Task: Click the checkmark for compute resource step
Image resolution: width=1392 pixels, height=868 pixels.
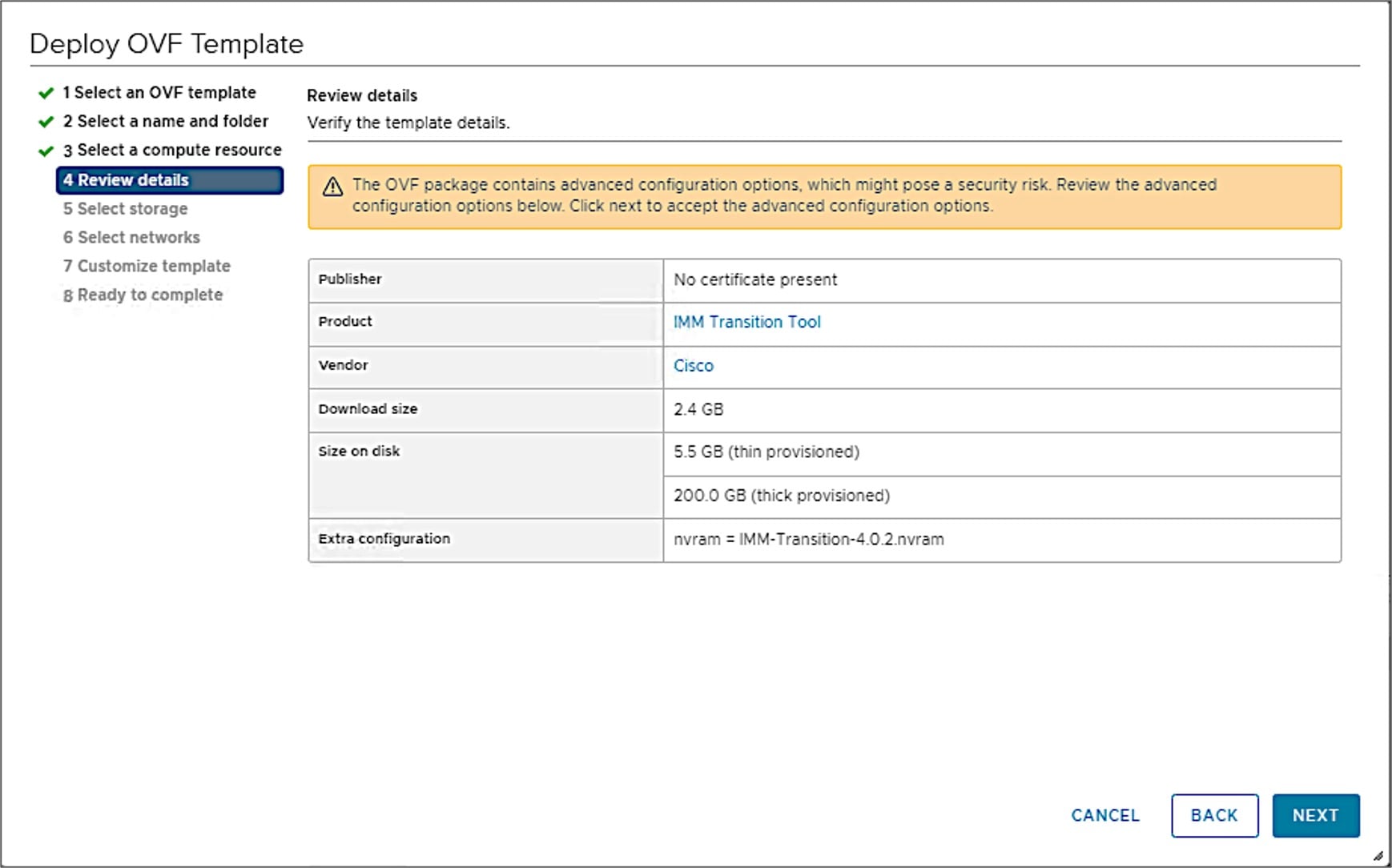Action: [46, 151]
